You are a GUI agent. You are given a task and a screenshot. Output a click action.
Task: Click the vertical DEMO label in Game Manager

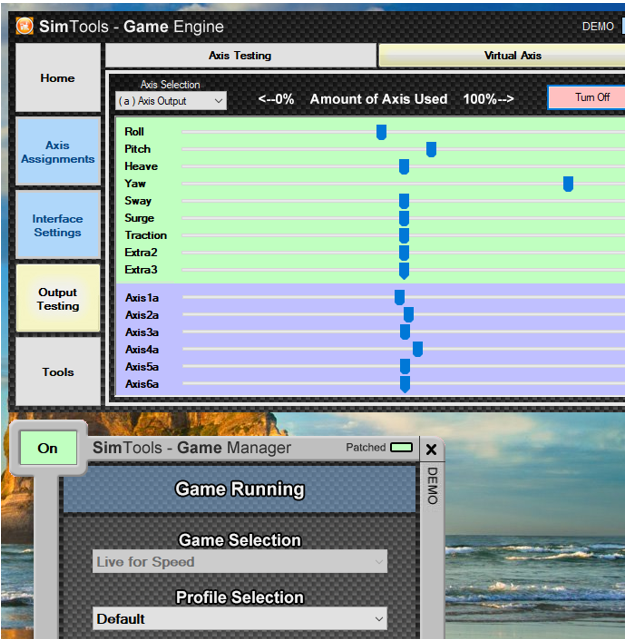pos(432,486)
